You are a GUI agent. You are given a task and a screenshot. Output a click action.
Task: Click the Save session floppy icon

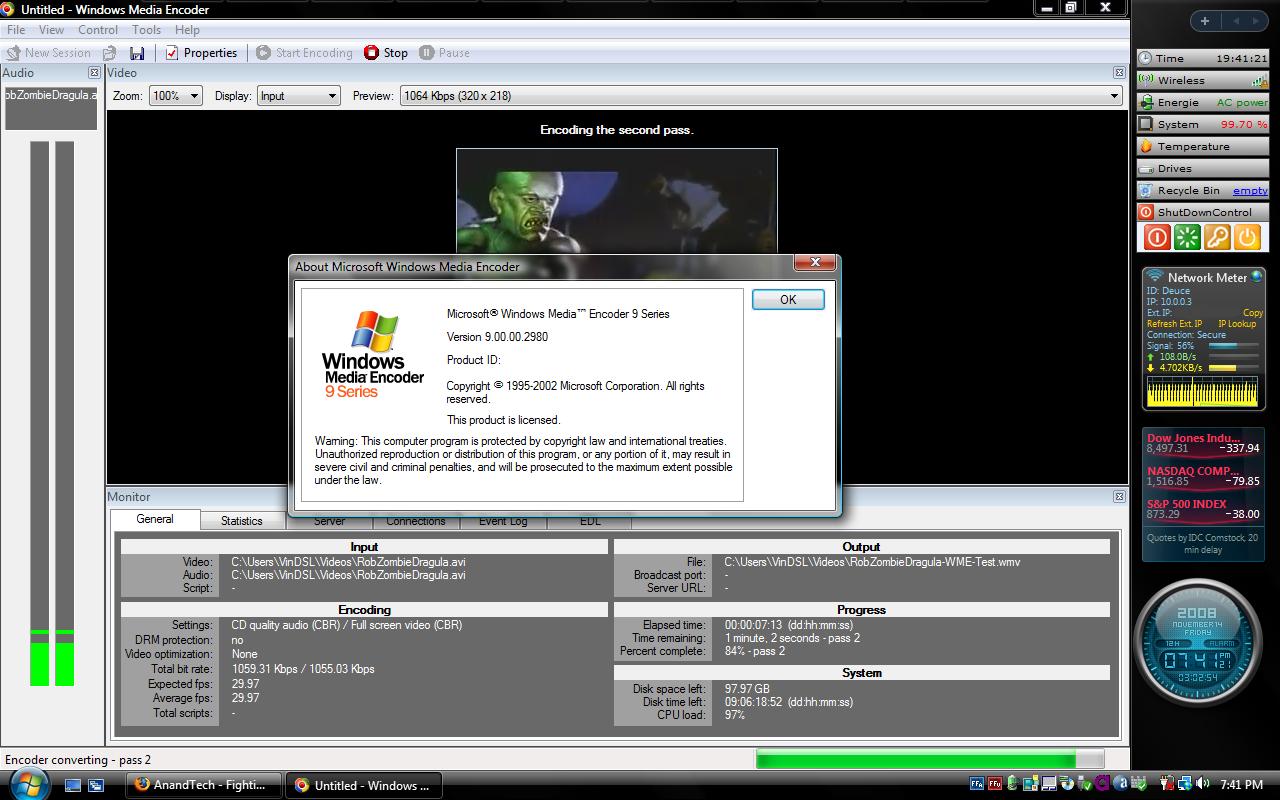click(137, 53)
